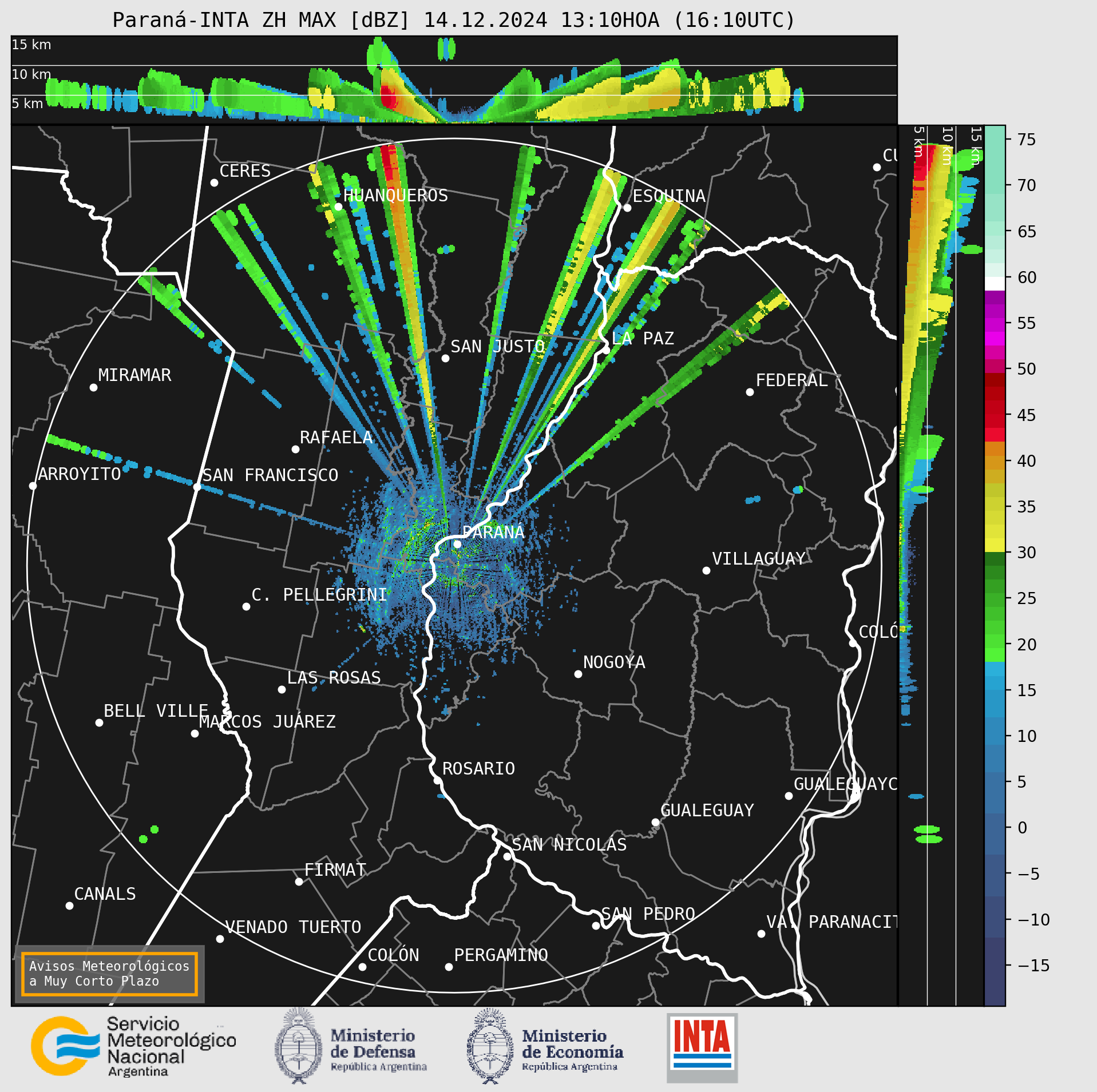Click the FEDERAL label

pyautogui.click(x=791, y=380)
